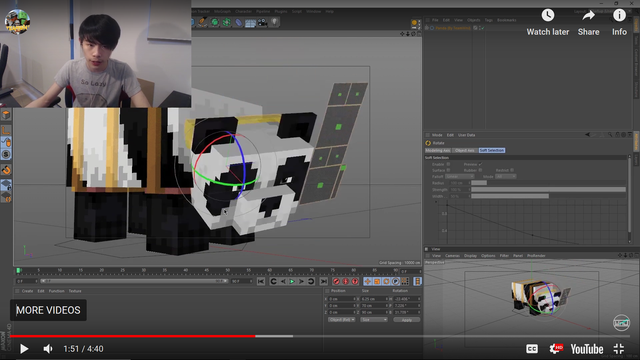Open Attribute Manager User Data menu
The image size is (640, 360).
[x=467, y=135]
